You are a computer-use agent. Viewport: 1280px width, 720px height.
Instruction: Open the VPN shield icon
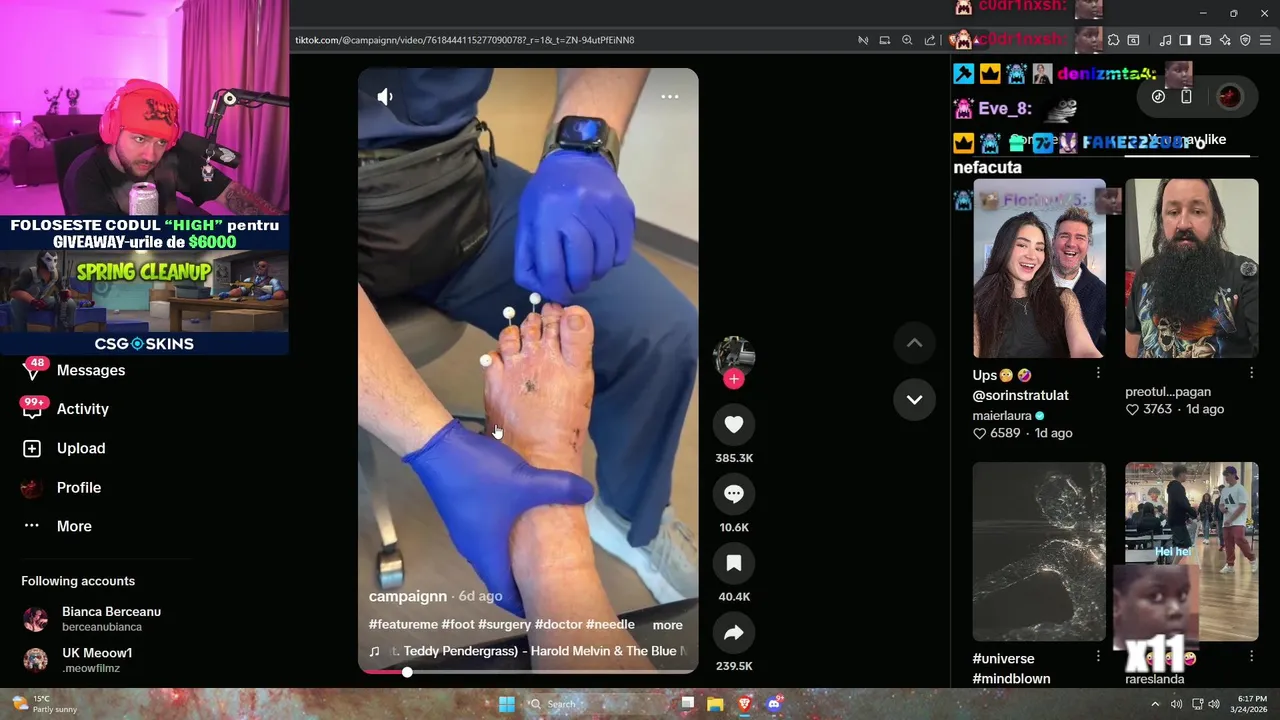[x=1245, y=40]
